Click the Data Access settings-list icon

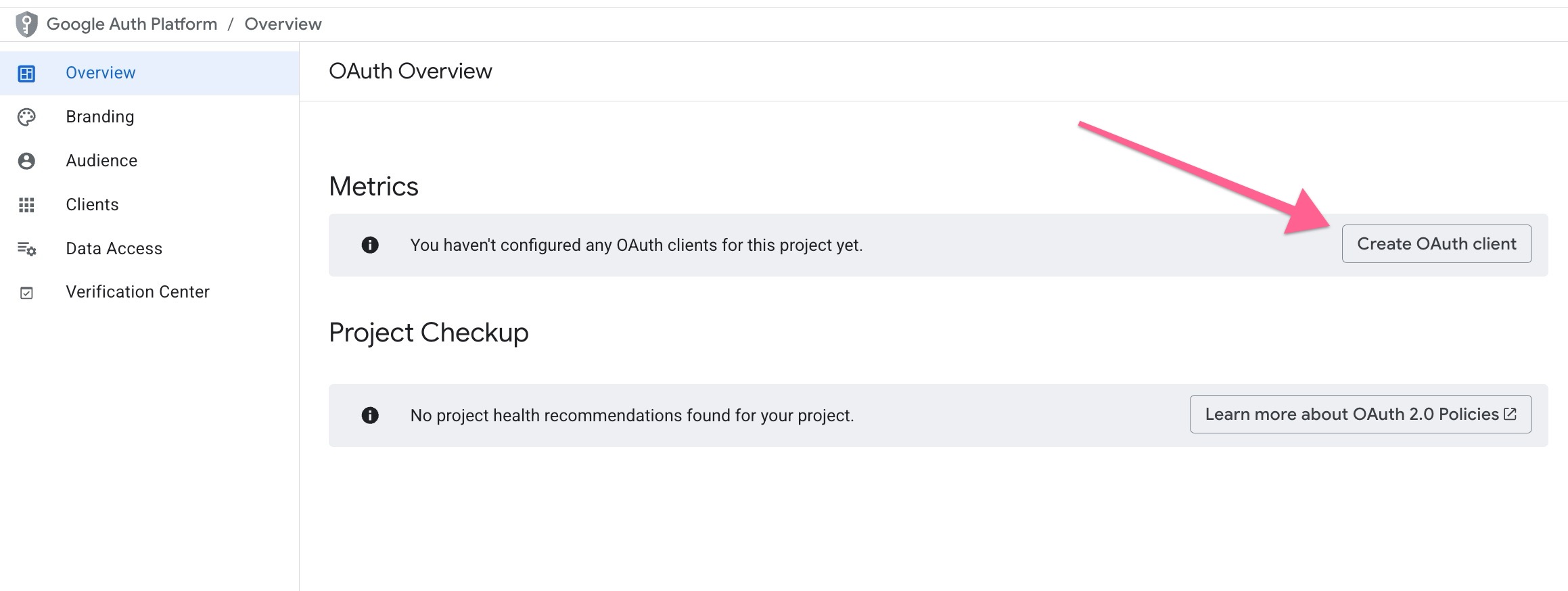click(26, 249)
